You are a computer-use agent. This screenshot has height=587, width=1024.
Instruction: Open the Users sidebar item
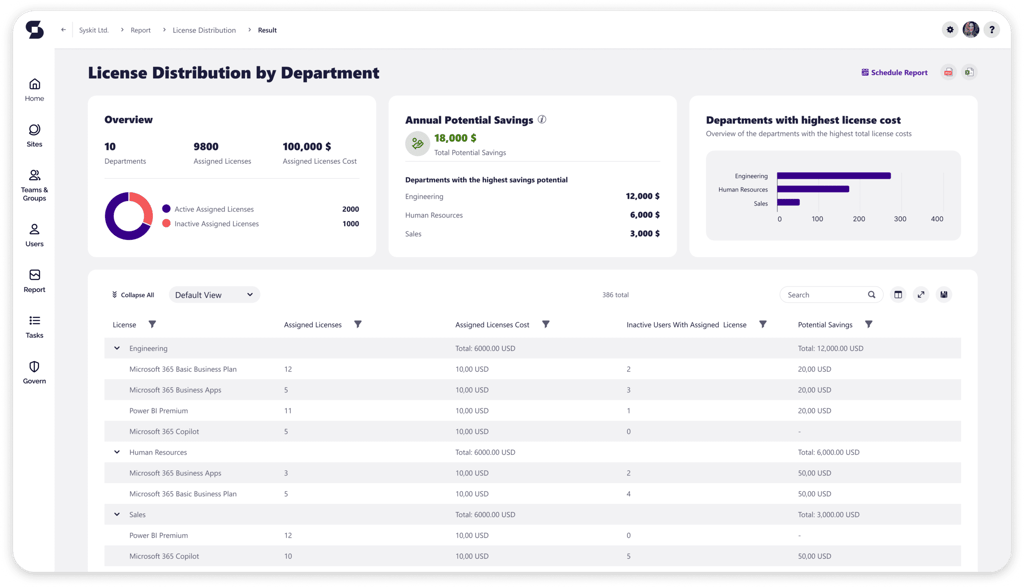click(x=35, y=235)
